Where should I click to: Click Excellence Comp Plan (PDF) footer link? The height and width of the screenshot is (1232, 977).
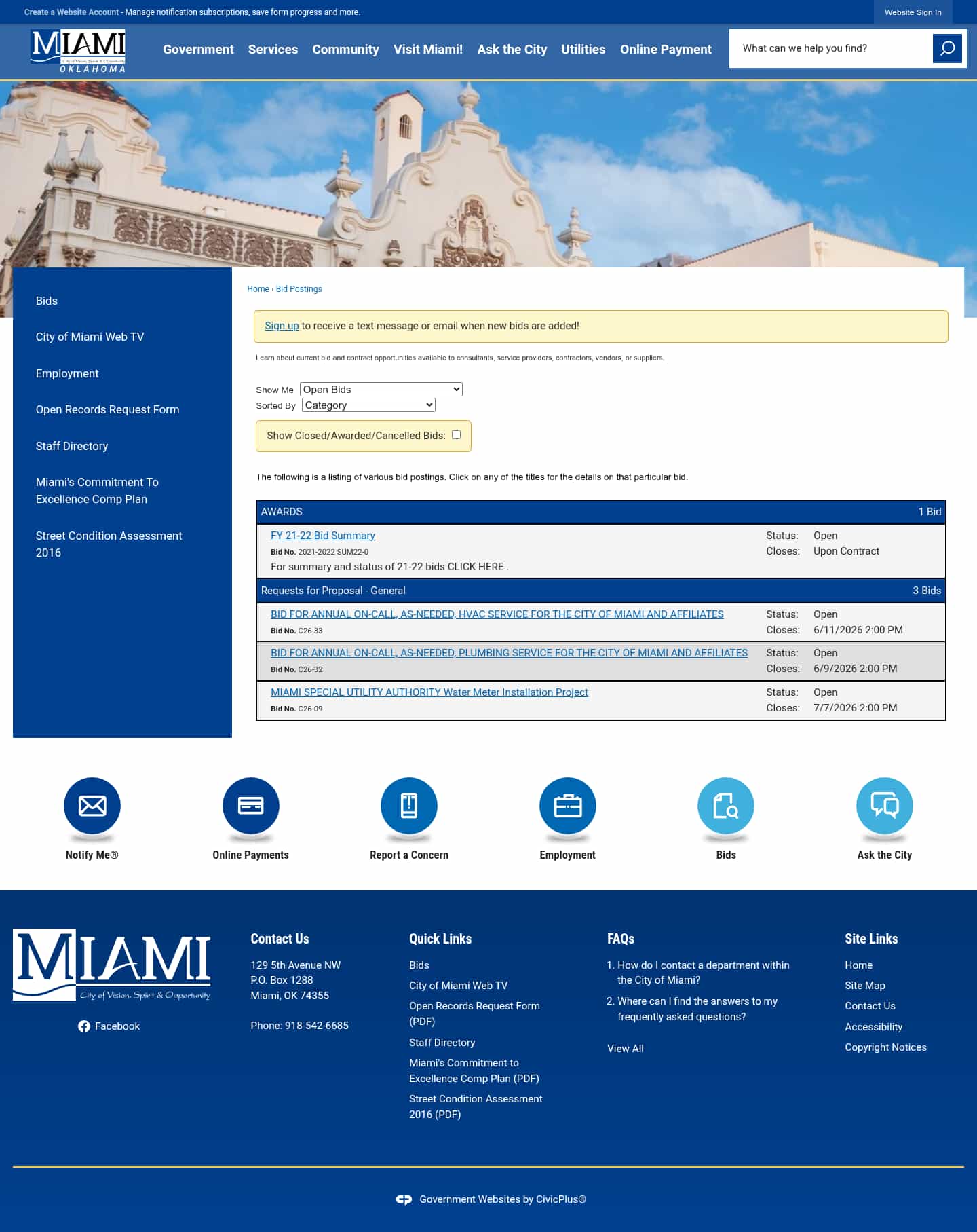coord(474,1070)
